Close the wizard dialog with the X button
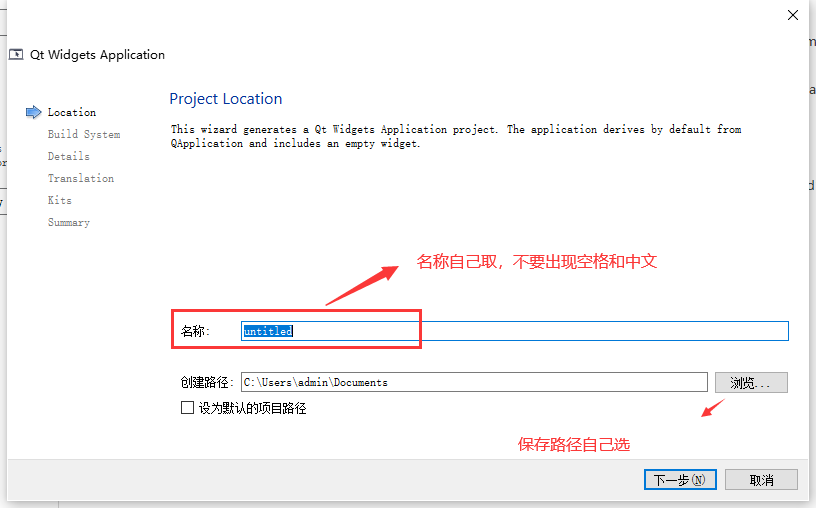The image size is (816, 508). click(793, 15)
